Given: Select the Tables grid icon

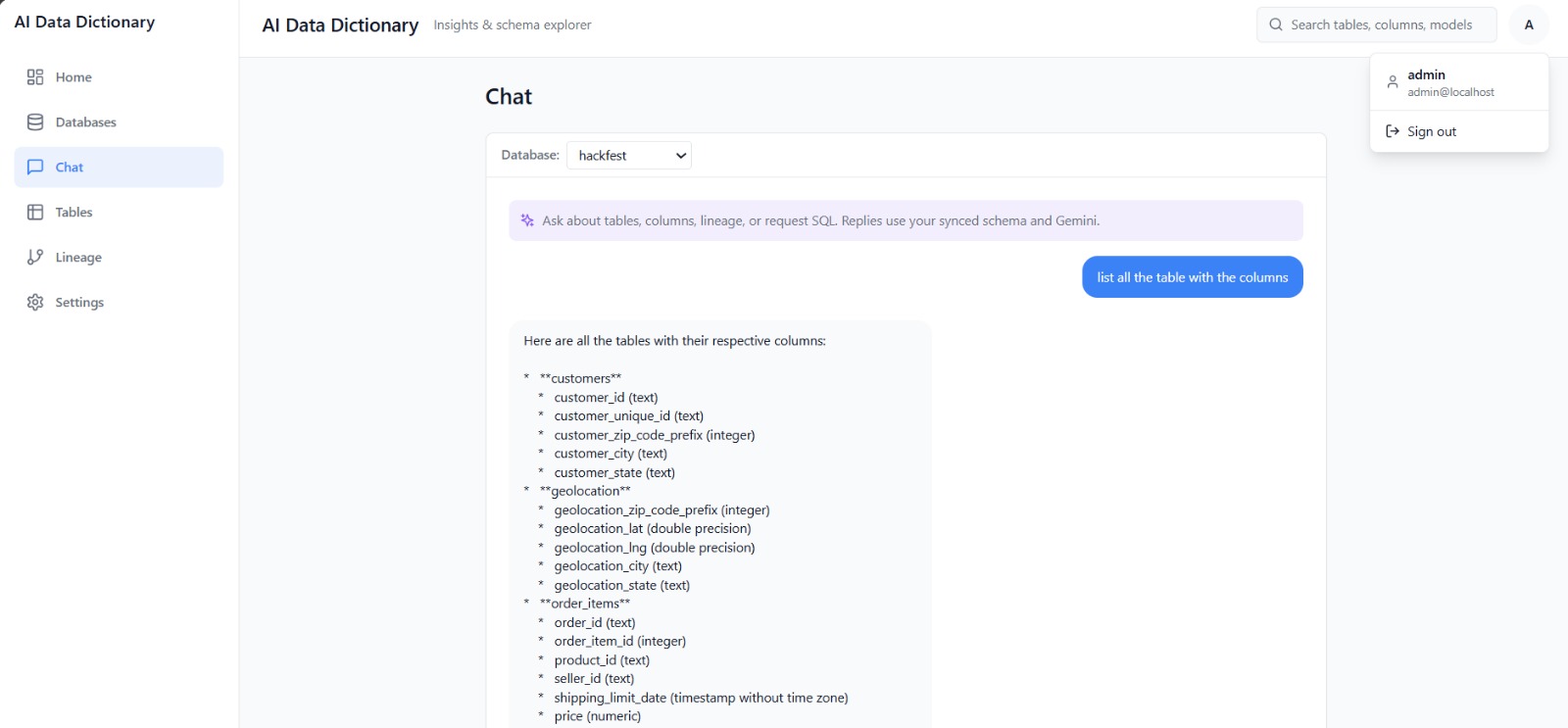Looking at the screenshot, I should click(x=35, y=212).
